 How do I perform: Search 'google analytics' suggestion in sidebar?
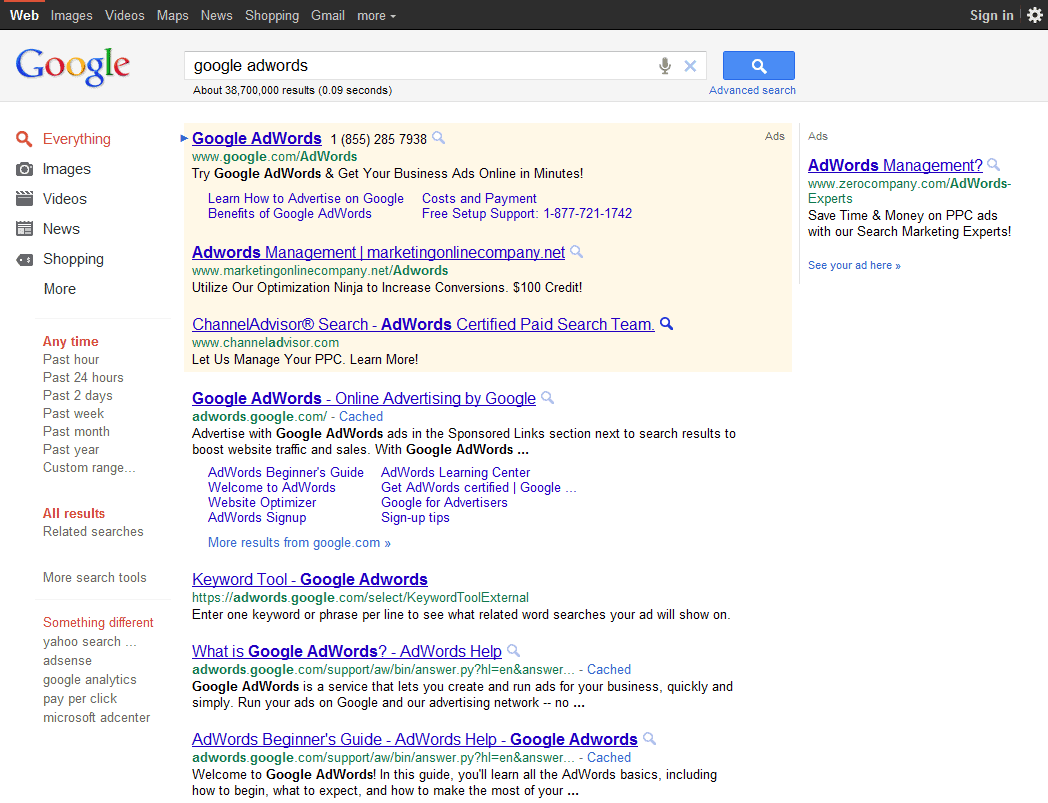(x=90, y=679)
